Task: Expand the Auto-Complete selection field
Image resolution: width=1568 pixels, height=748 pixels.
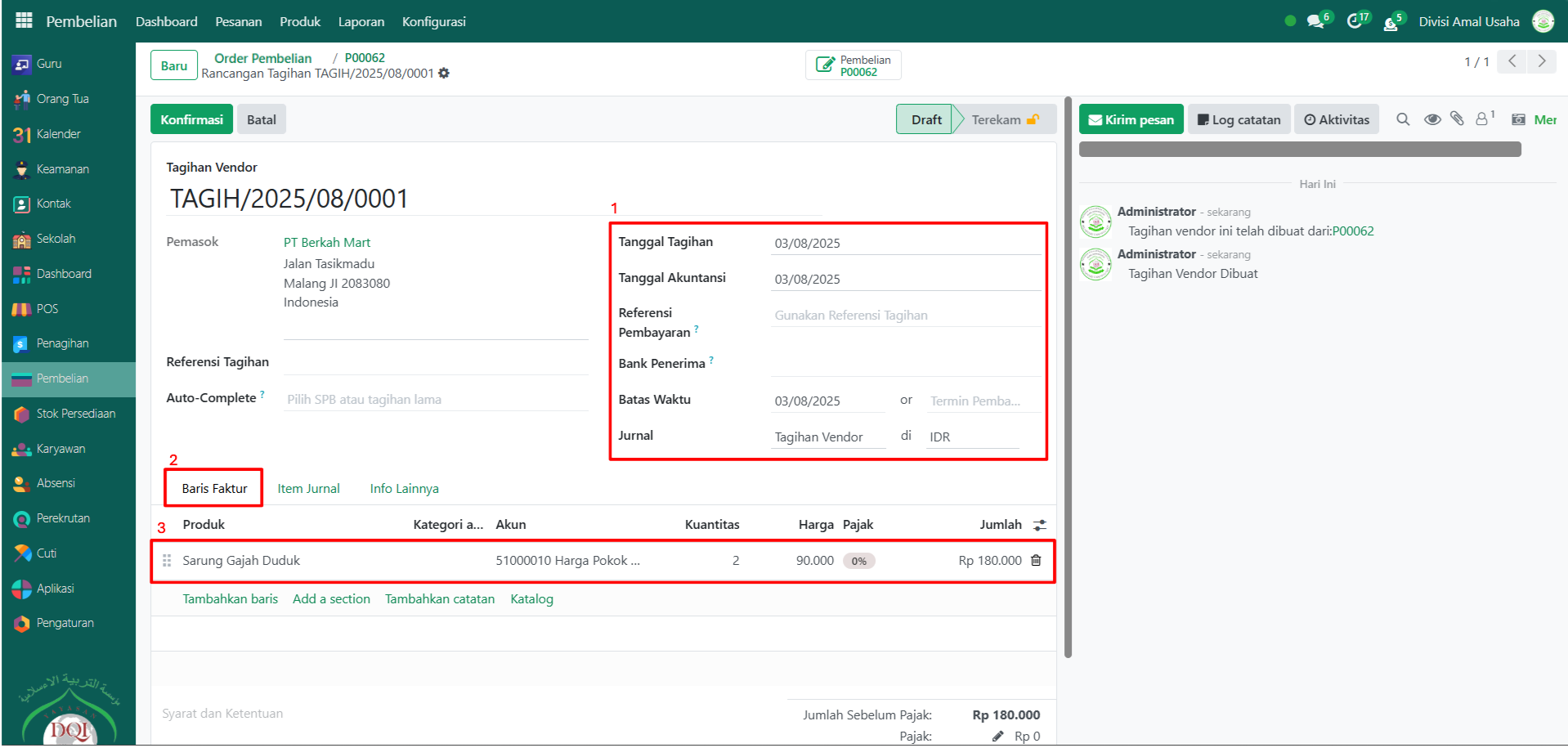Action: click(x=435, y=400)
